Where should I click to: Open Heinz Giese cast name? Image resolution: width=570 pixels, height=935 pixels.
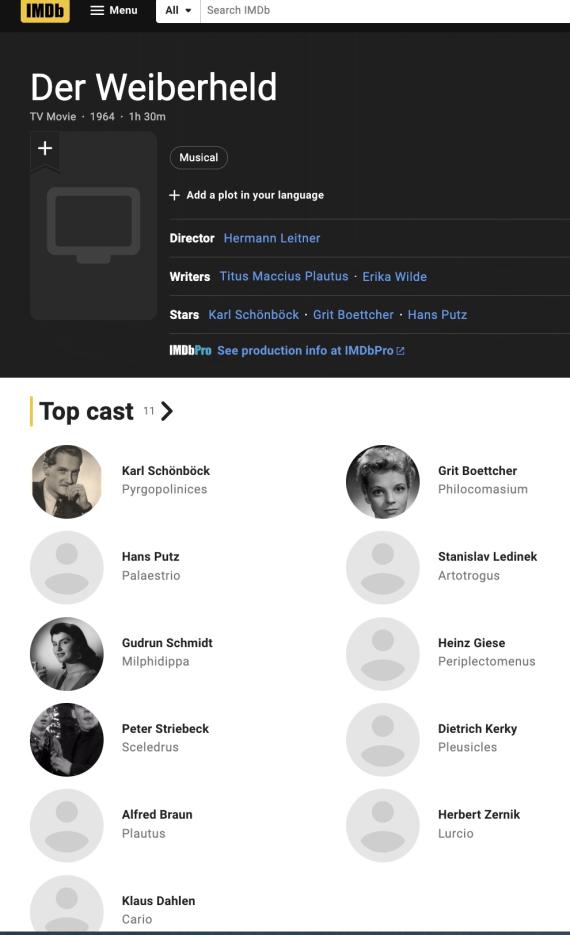tap(472, 643)
